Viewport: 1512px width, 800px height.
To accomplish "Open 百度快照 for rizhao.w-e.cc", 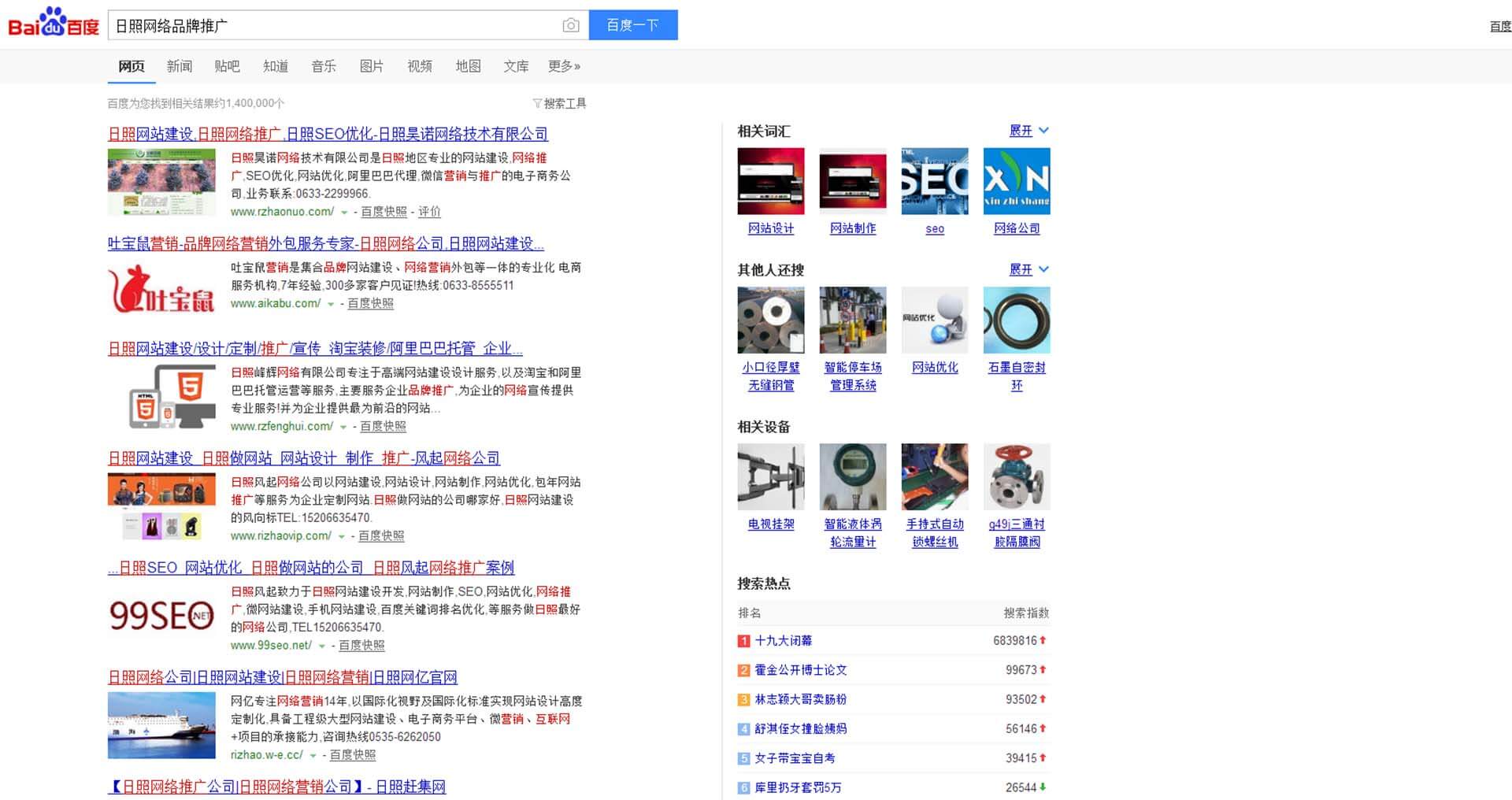I will 353,754.
